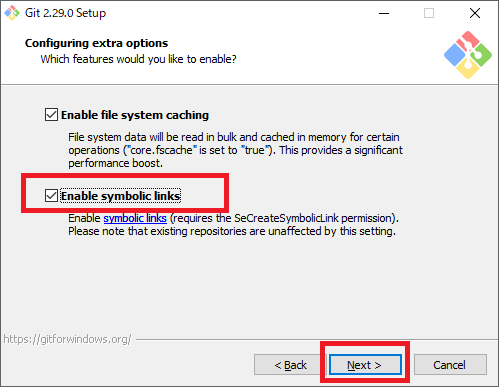
Task: Open the blue 'symbolic links' hyperlink
Action: pos(135,218)
